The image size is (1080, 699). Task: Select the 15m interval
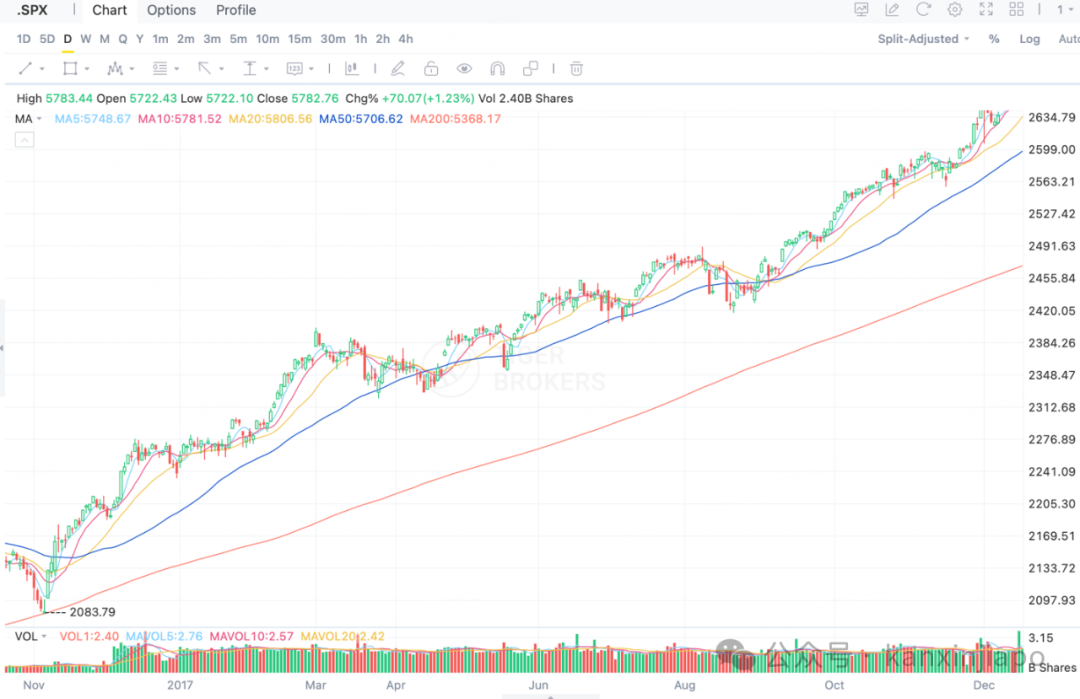300,39
